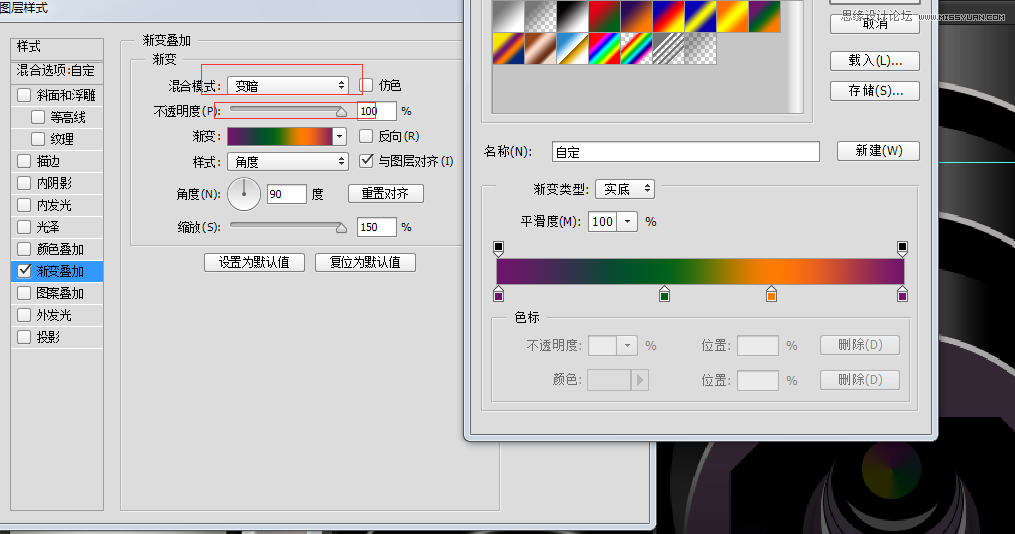Click the angle field showing 90
Screen dimensions: 1015x534
(286, 194)
